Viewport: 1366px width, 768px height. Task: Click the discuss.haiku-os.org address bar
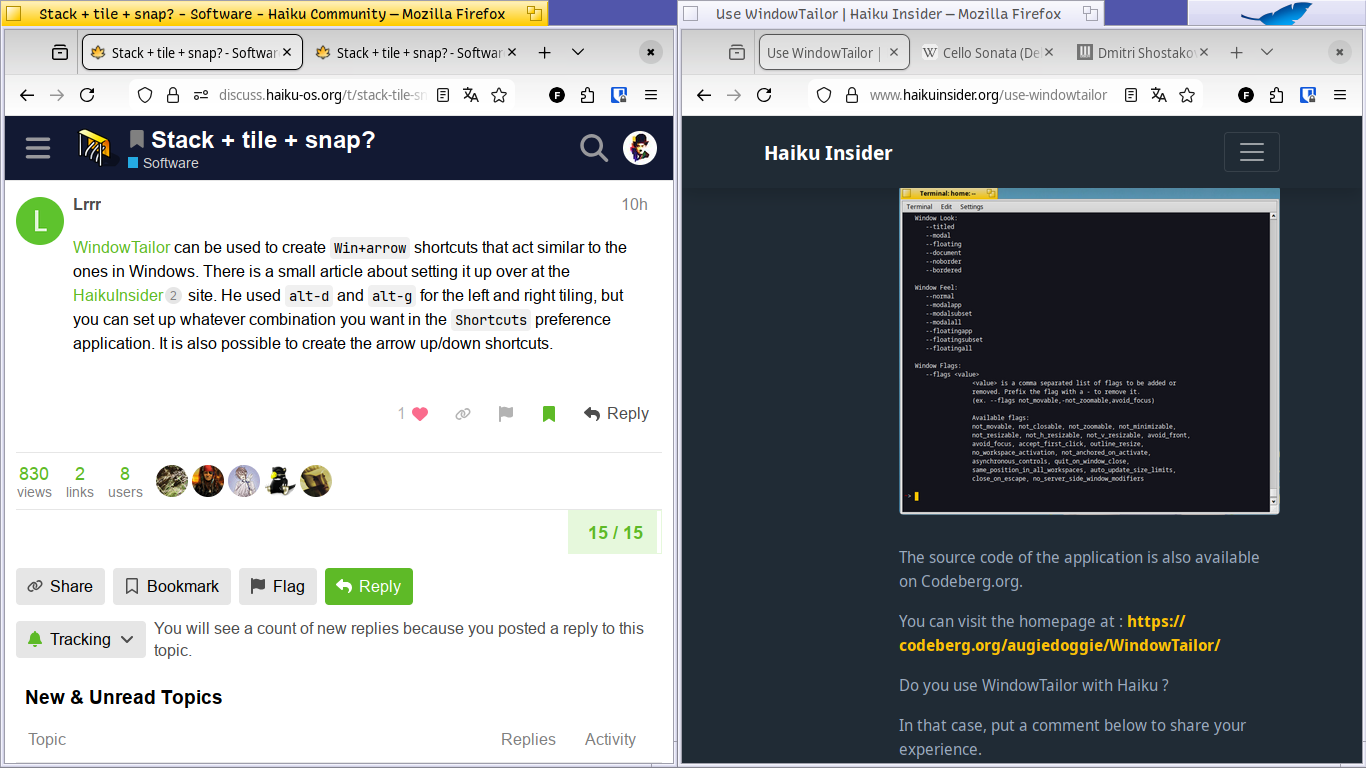[x=322, y=95]
